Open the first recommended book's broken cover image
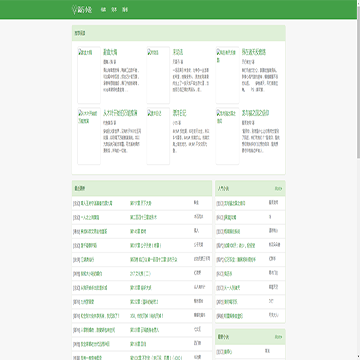The image size is (360, 360). click(x=89, y=75)
